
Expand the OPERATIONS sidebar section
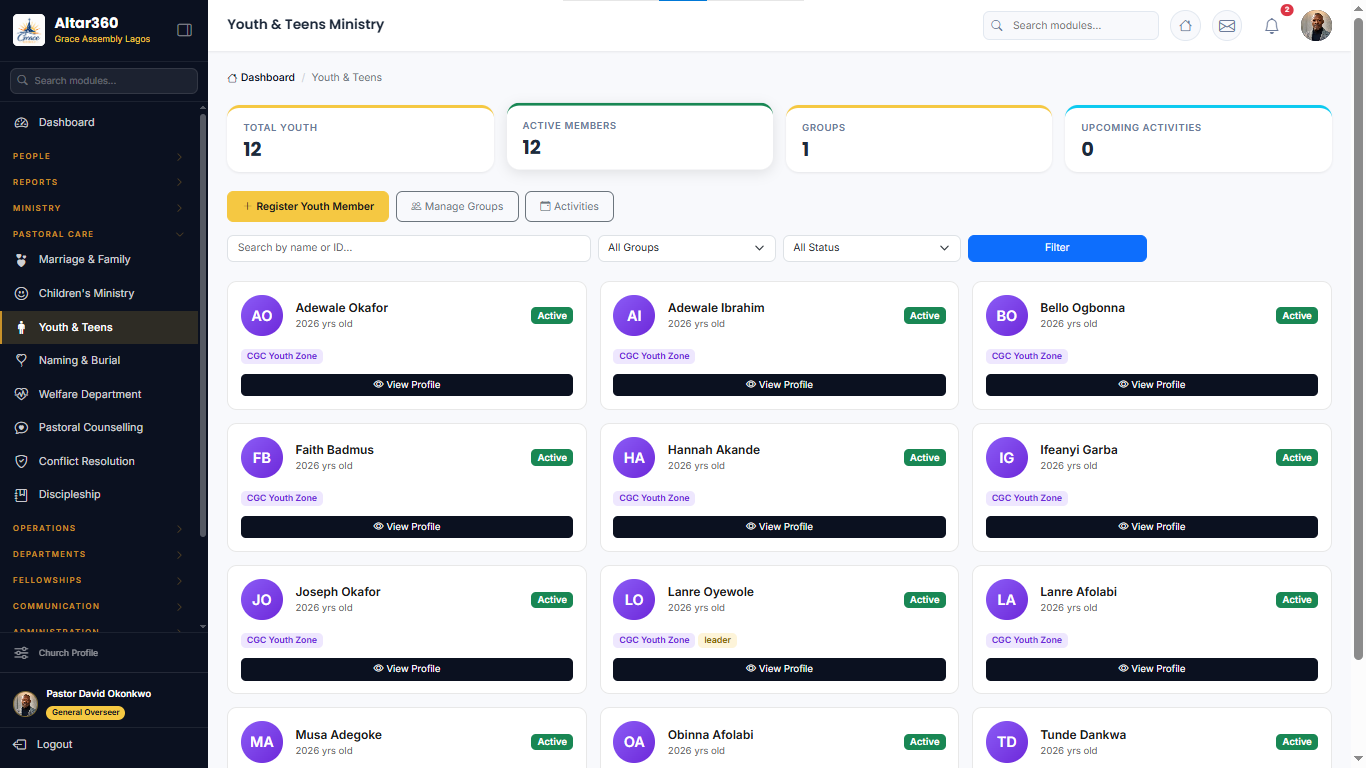pyautogui.click(x=98, y=528)
